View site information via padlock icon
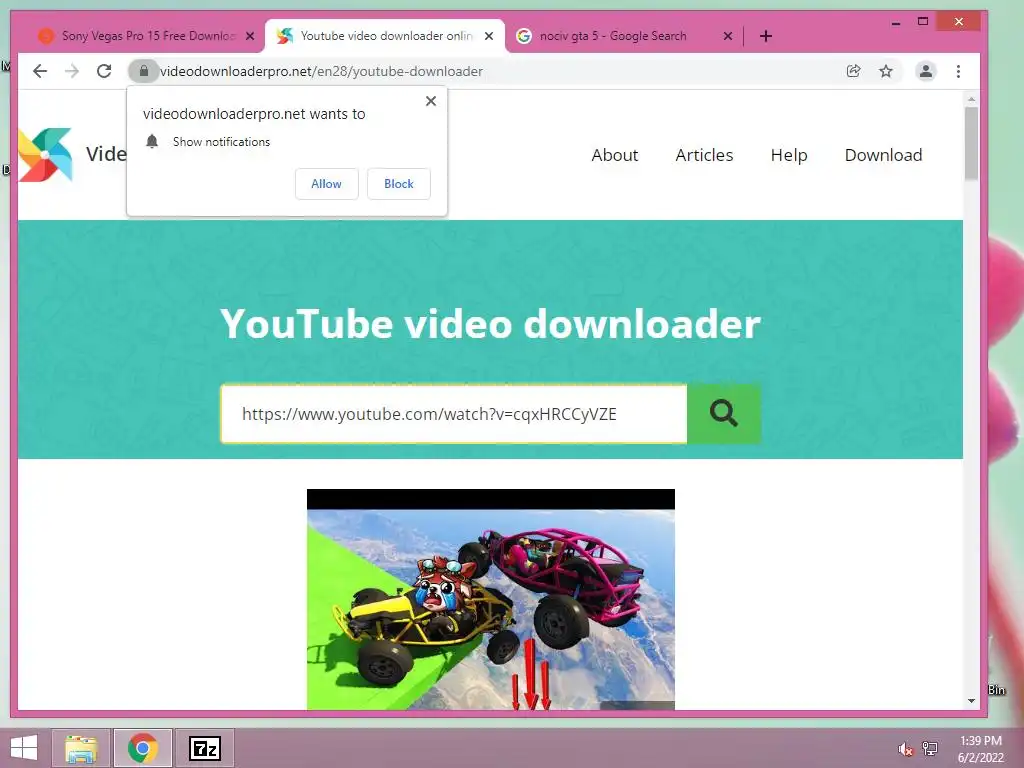The height and width of the screenshot is (768, 1024). (144, 71)
